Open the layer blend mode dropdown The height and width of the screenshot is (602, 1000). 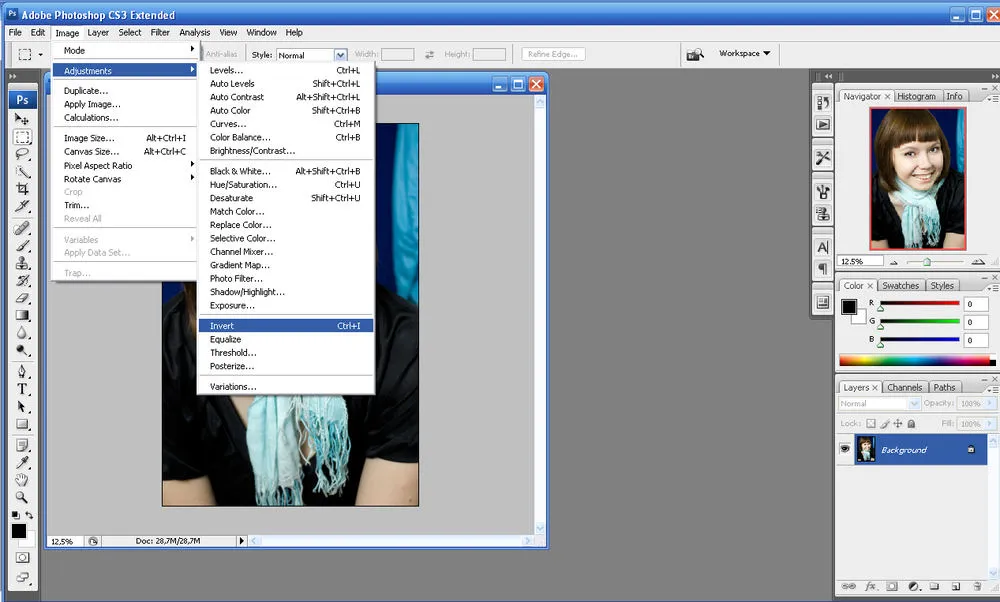[x=879, y=404]
